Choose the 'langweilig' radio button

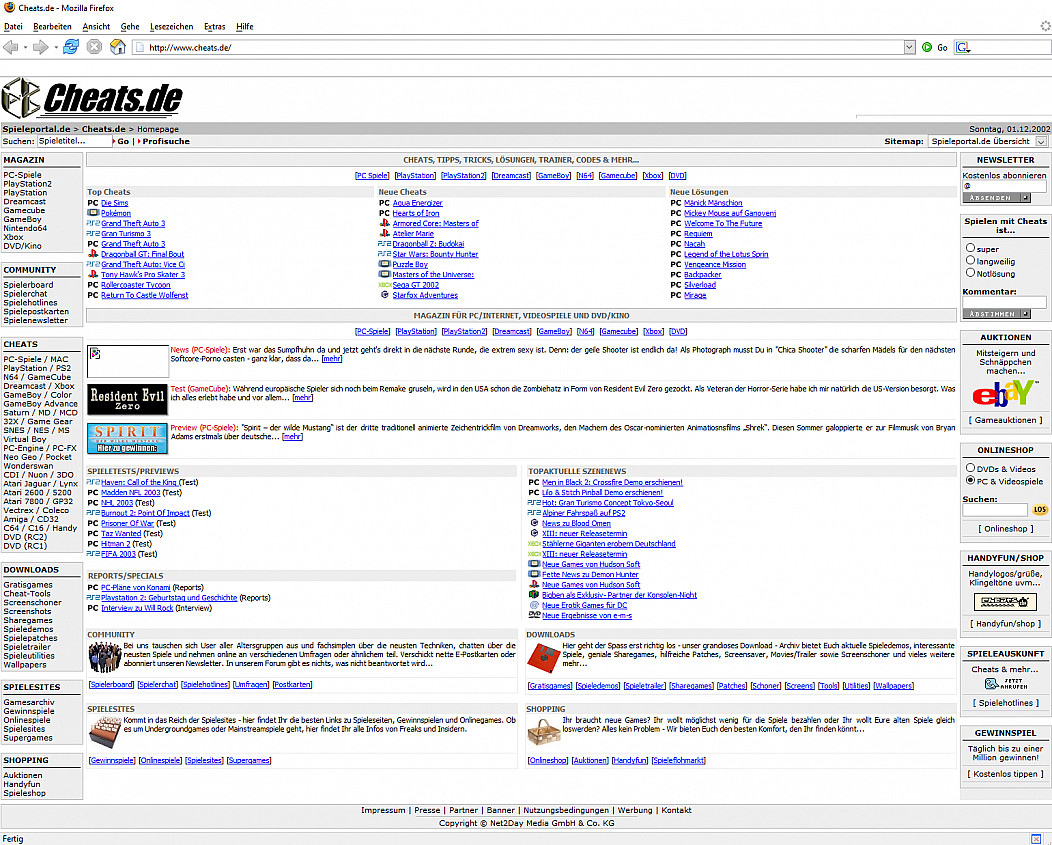pyautogui.click(x=970, y=260)
